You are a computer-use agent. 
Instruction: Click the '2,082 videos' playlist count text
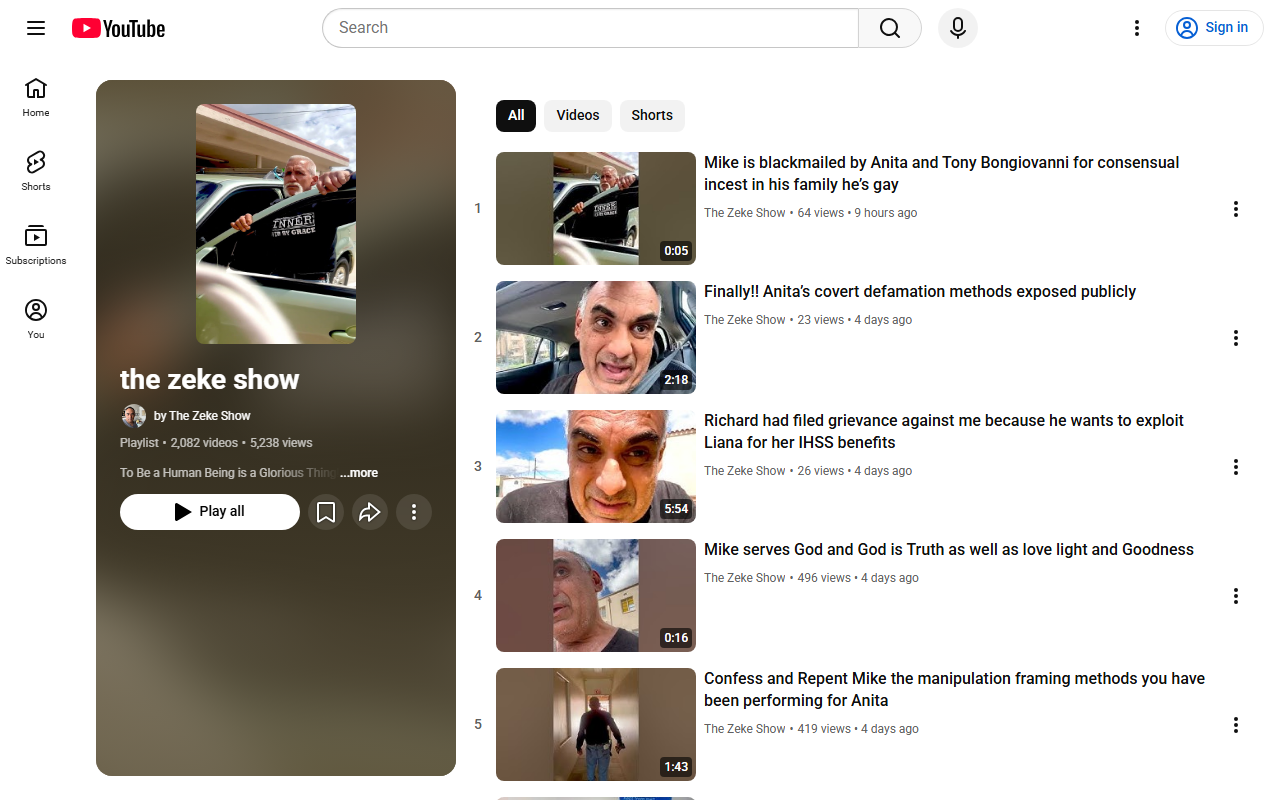coord(204,443)
